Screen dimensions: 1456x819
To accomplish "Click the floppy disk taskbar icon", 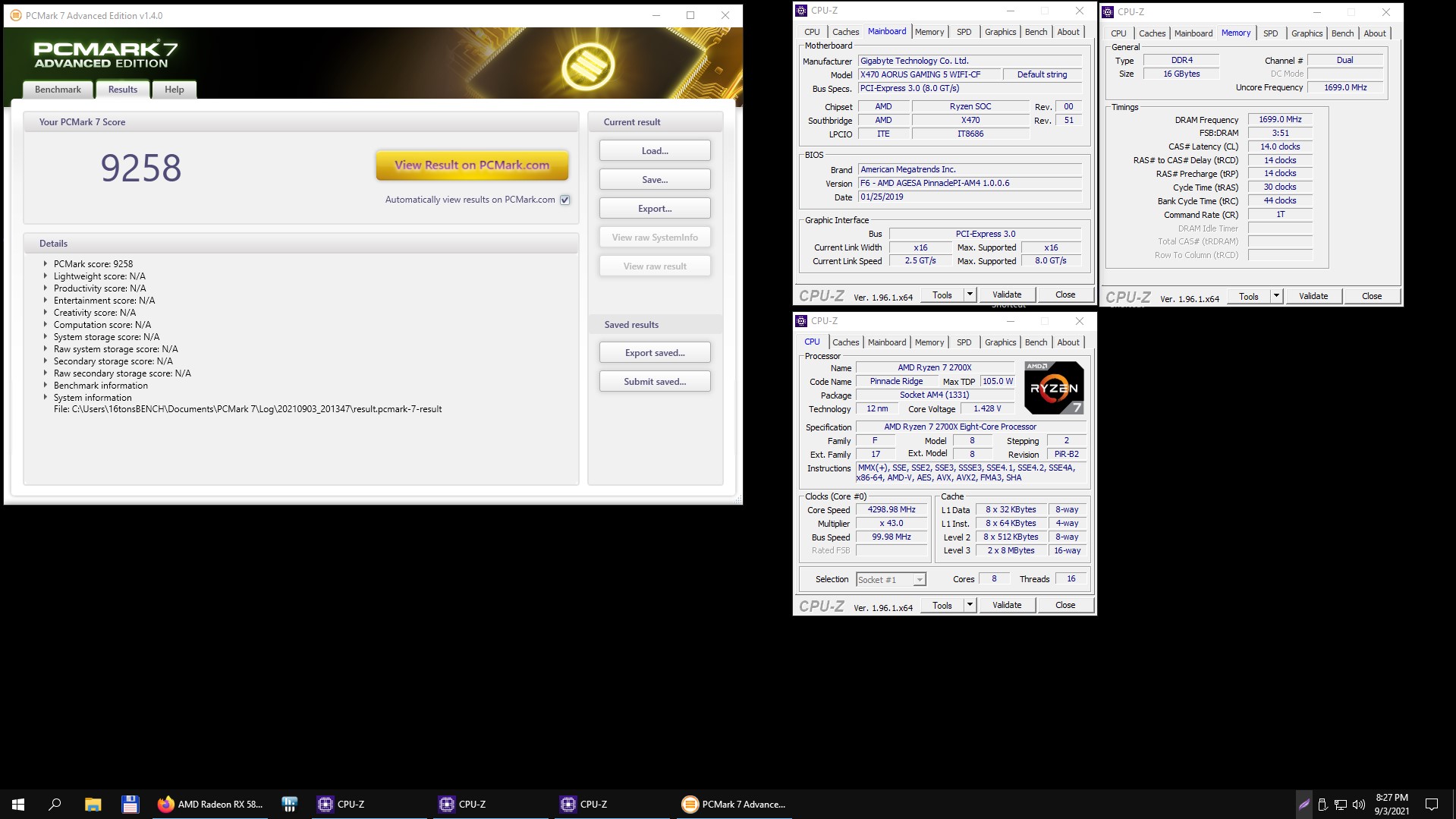I will pos(130,804).
